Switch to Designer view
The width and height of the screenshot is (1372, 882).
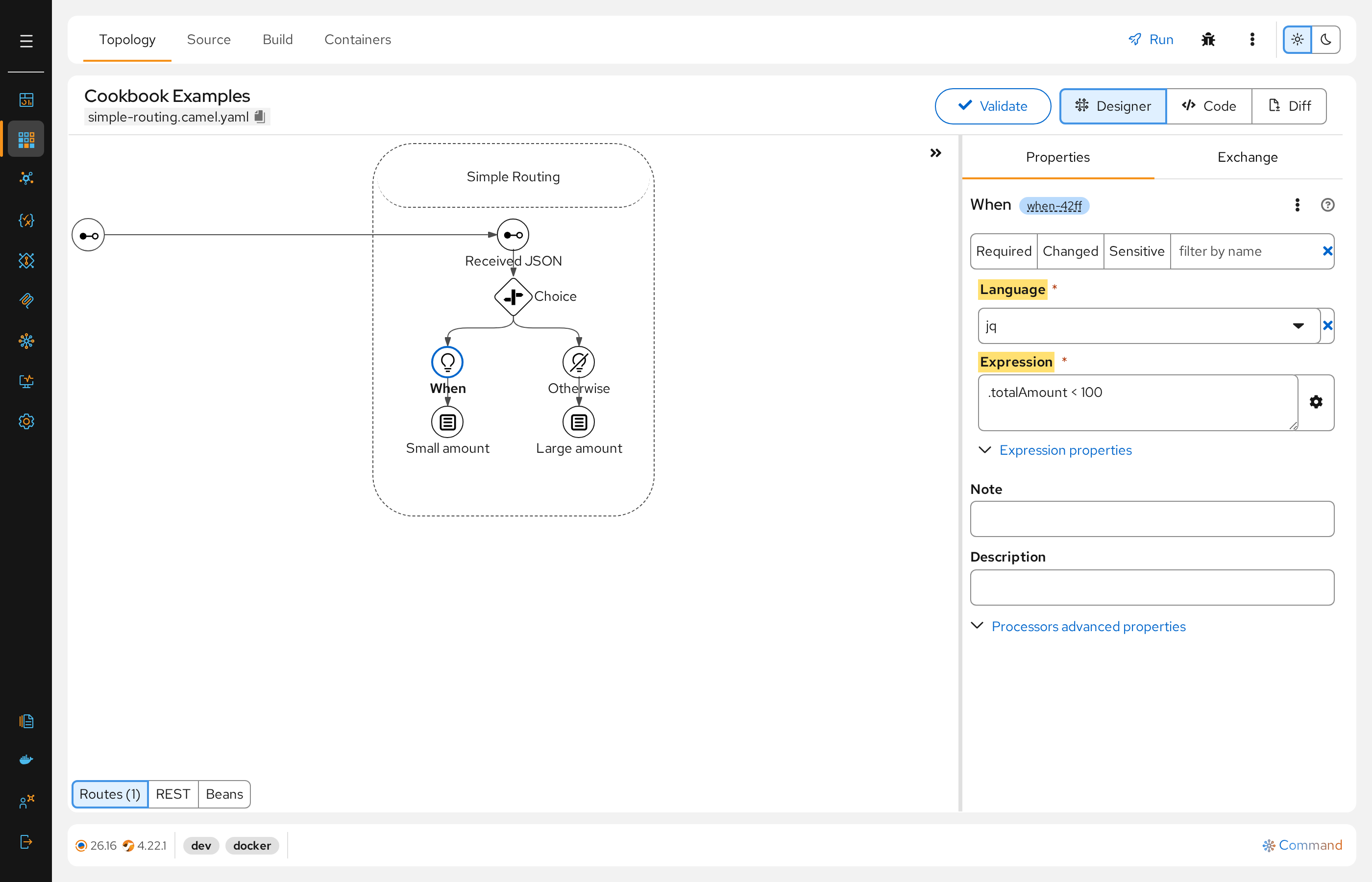(1113, 106)
